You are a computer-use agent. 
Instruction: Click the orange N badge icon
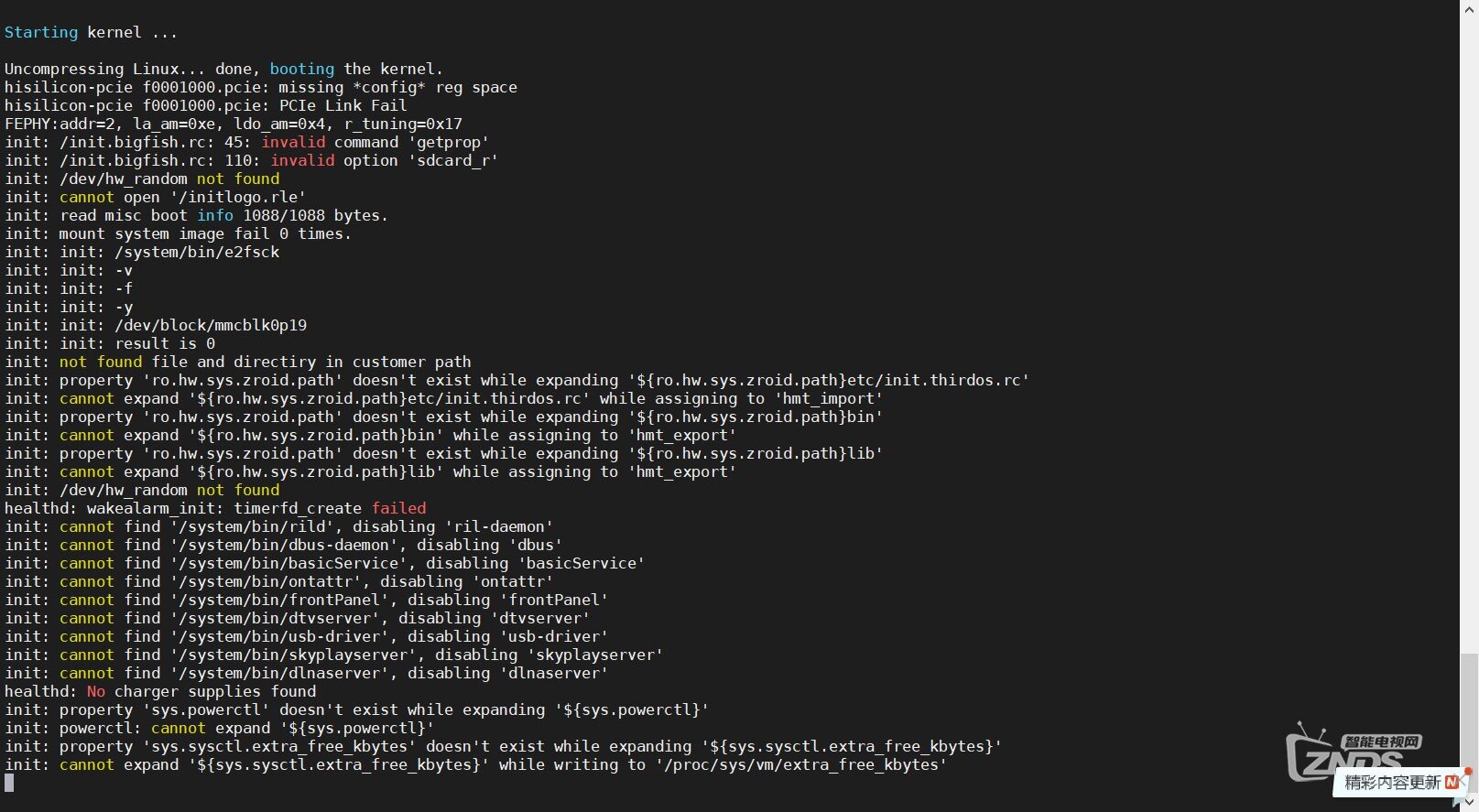1452,783
